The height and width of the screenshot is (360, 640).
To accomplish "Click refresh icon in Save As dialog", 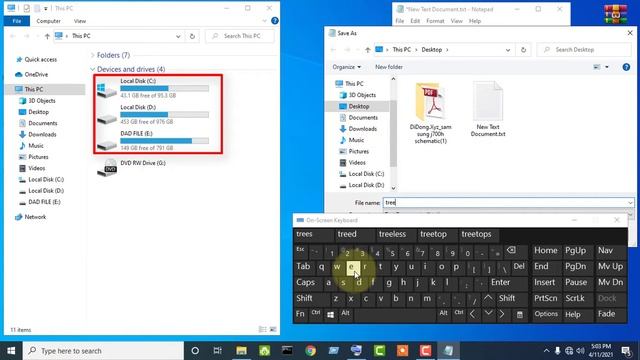I will (x=523, y=50).
